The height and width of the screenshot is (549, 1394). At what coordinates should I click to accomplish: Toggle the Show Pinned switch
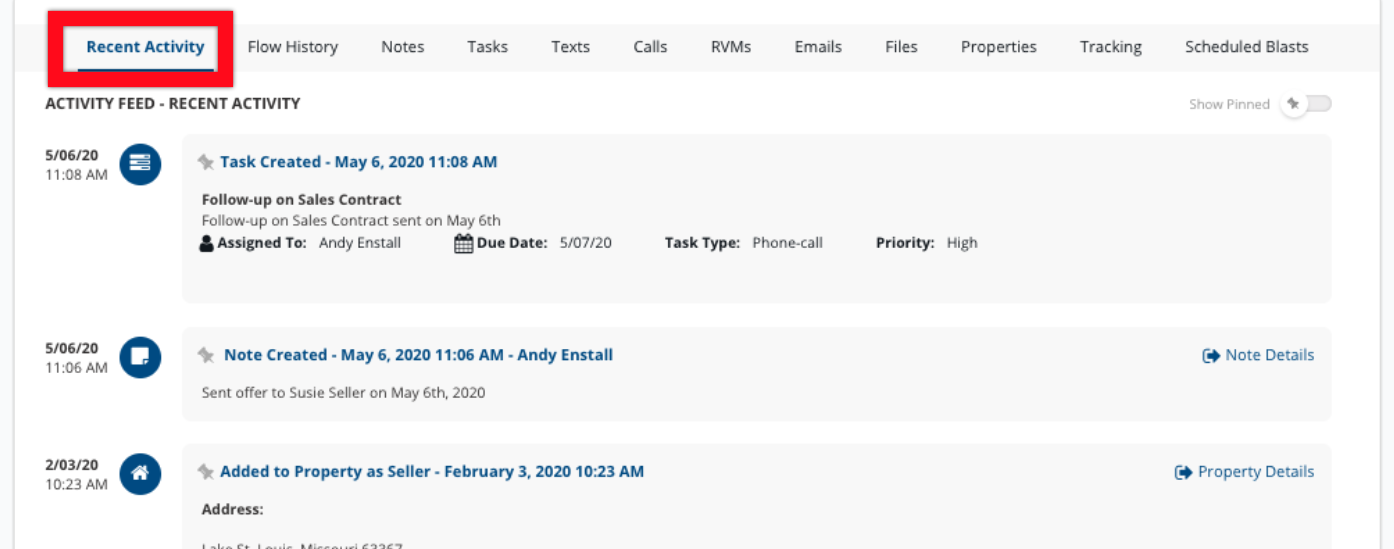pos(1307,104)
